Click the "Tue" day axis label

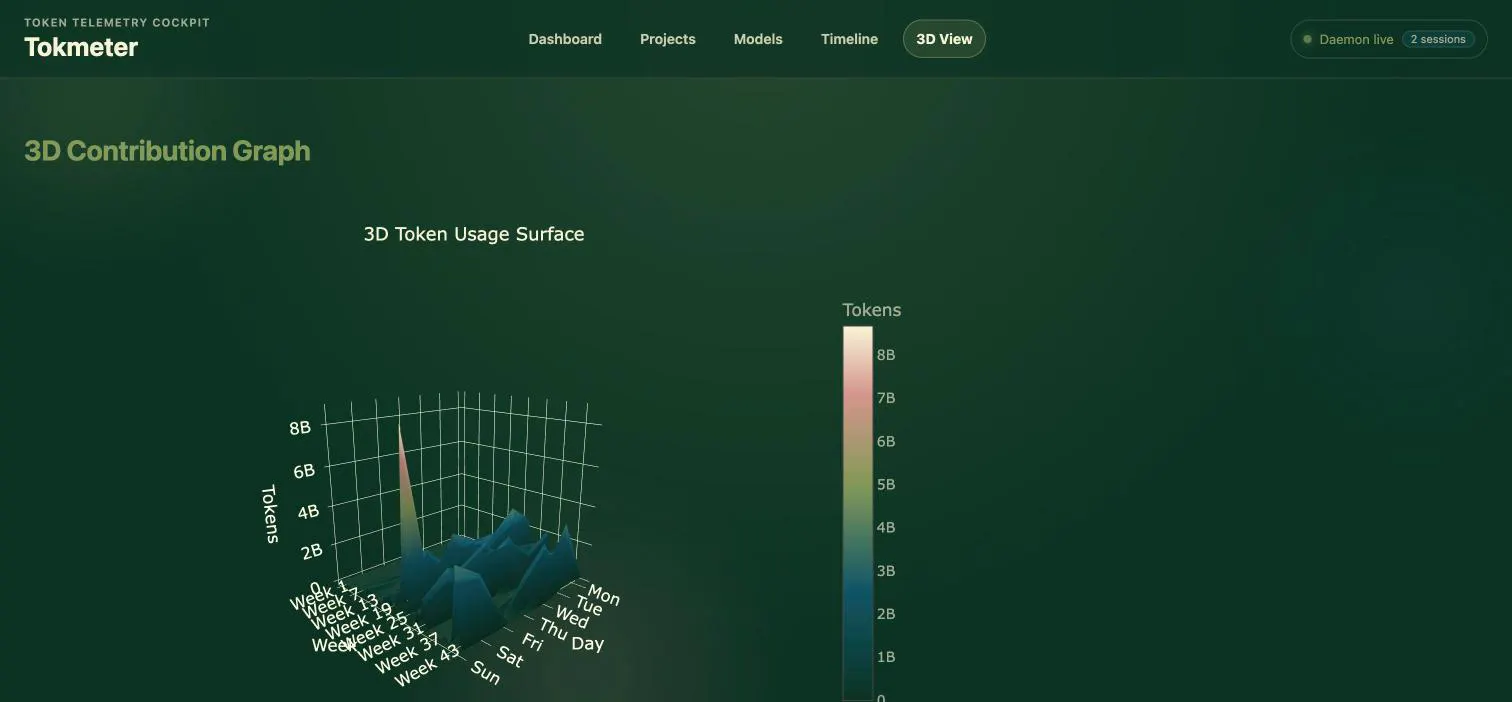(x=589, y=606)
